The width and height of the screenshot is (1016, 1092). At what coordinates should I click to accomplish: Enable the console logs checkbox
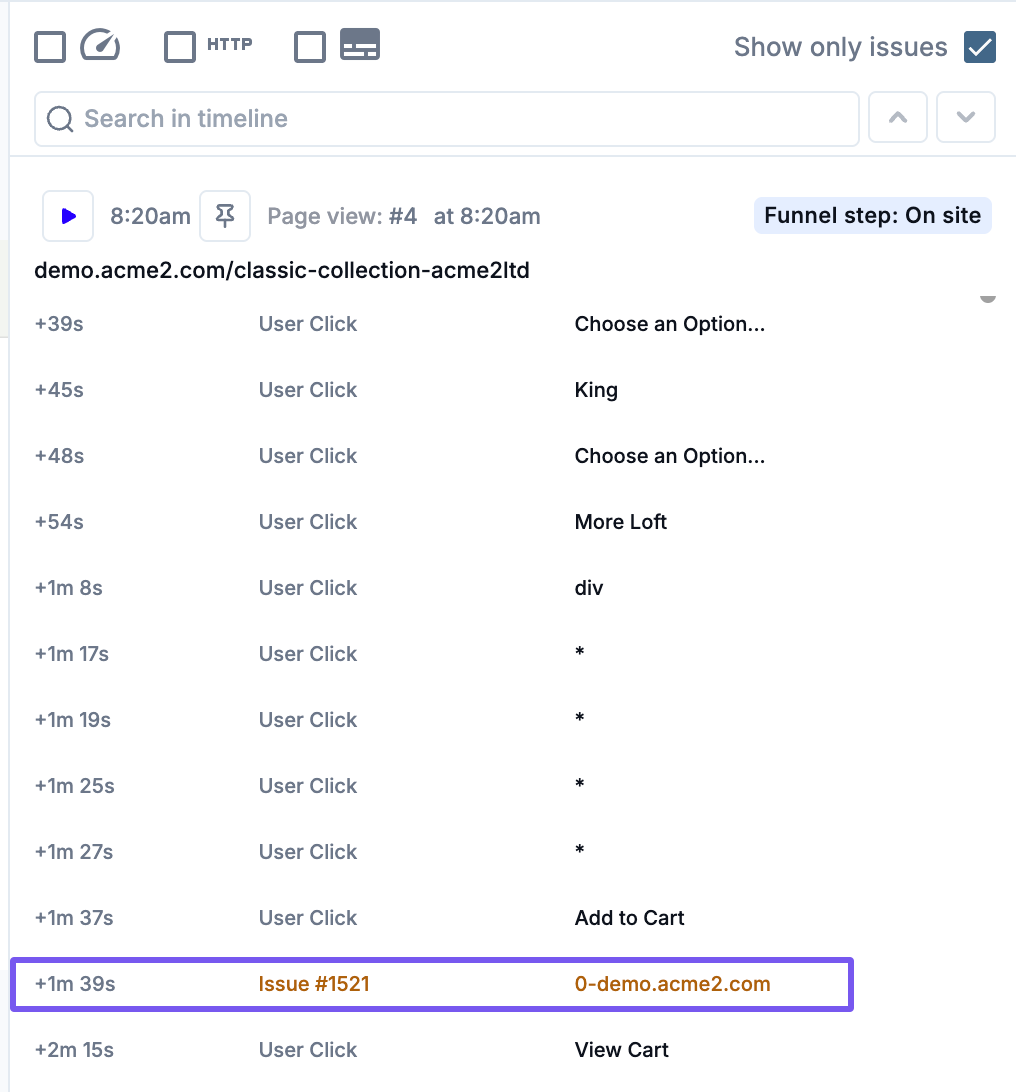[310, 47]
